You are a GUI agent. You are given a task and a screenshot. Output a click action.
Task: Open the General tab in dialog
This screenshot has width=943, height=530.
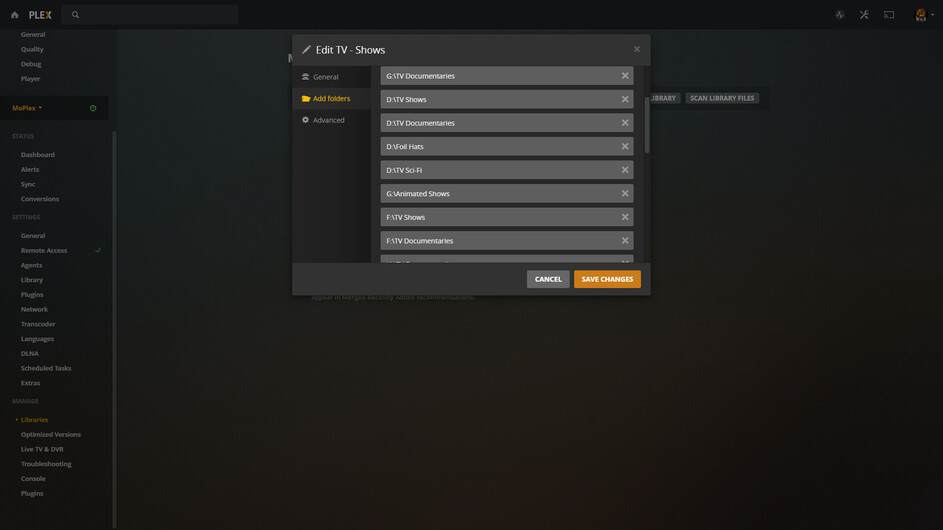pos(331,77)
